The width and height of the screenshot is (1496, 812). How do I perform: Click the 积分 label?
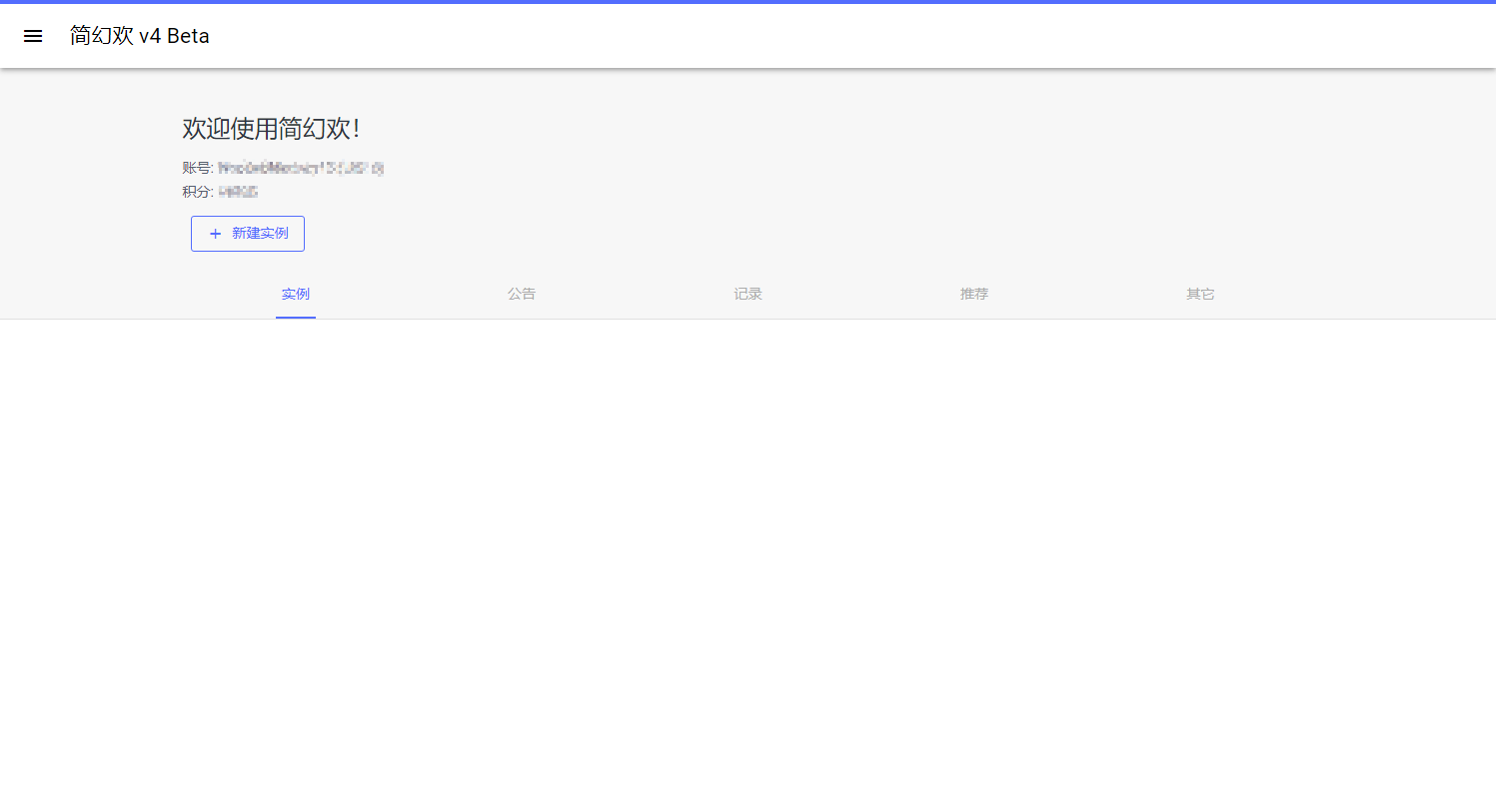click(x=197, y=192)
